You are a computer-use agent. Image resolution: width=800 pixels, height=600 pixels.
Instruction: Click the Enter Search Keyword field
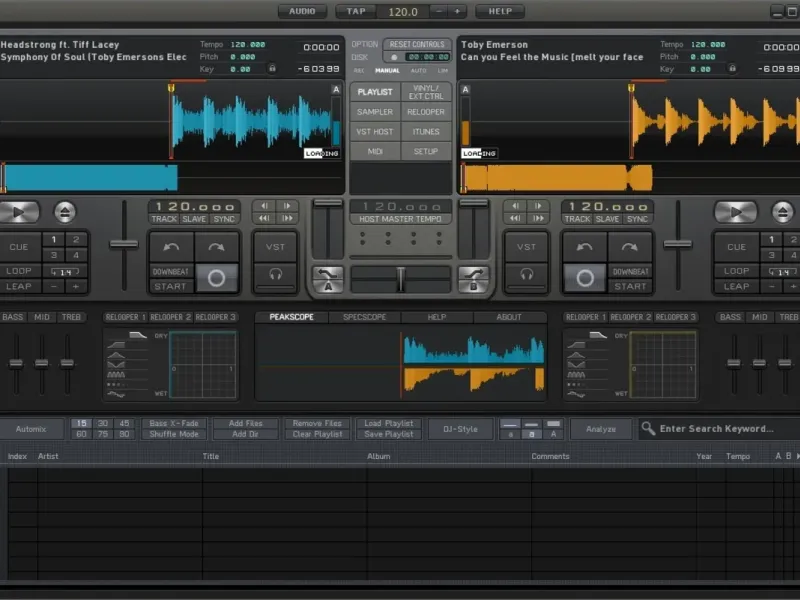[716, 429]
